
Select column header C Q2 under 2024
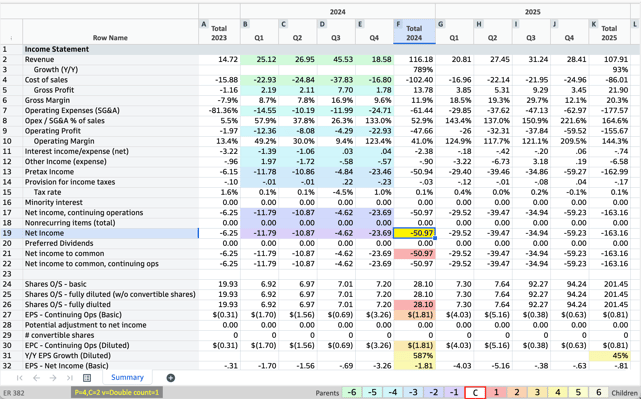(x=298, y=32)
